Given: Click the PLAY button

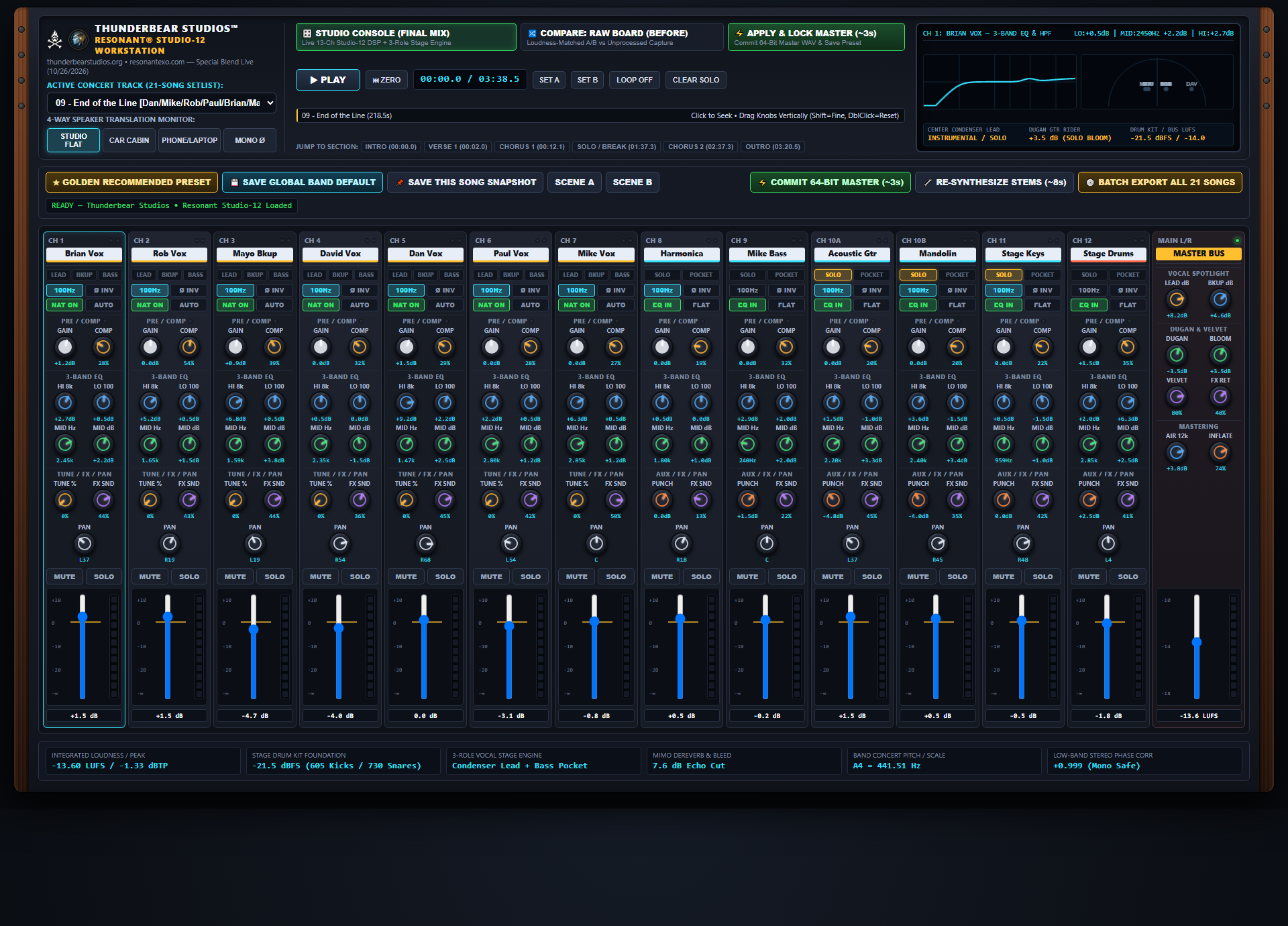Looking at the screenshot, I should [x=328, y=80].
